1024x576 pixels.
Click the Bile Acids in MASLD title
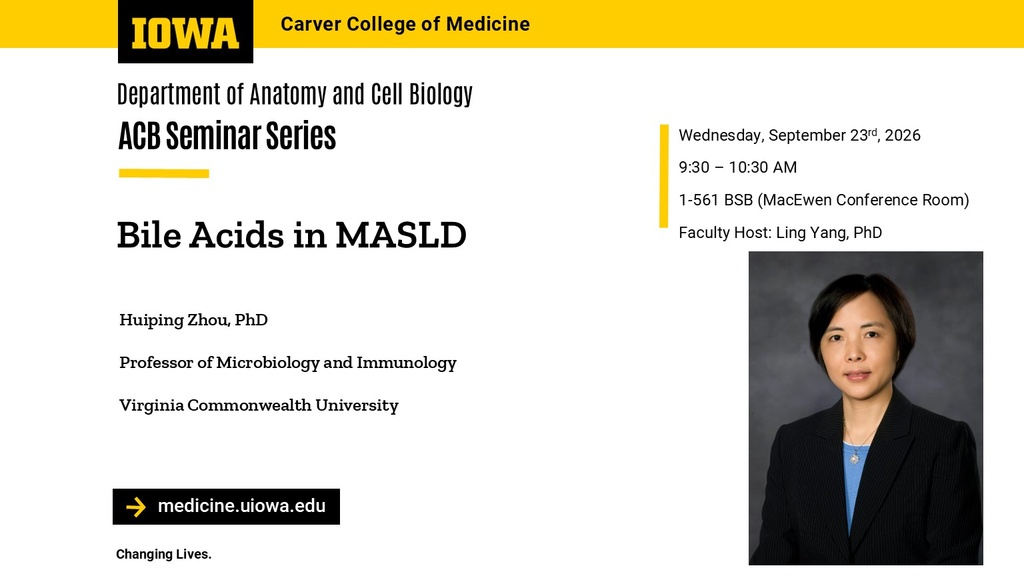pos(291,235)
